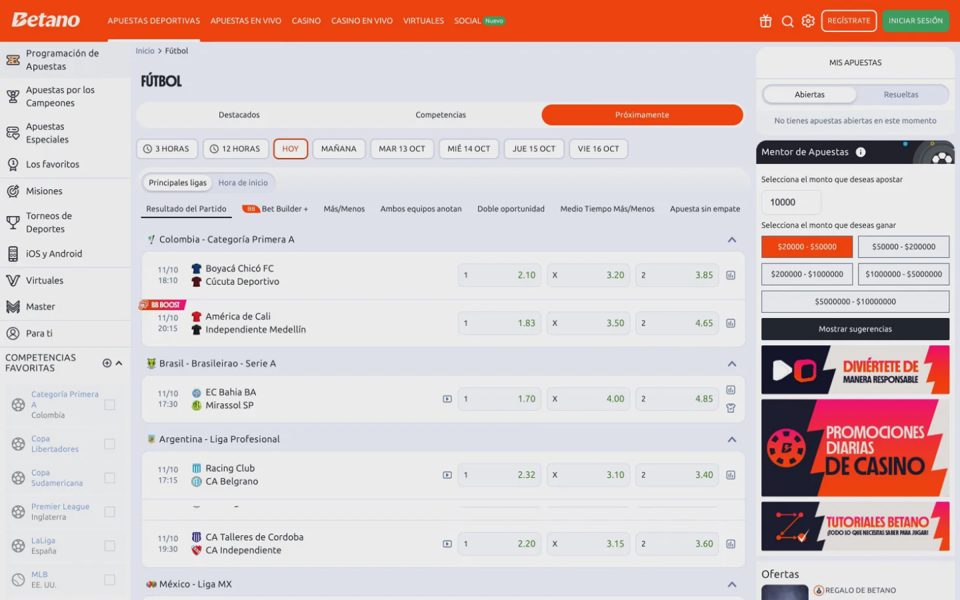Image resolution: width=960 pixels, height=600 pixels.
Task: Open Diviértete de Manera Responsable banner
Action: [x=855, y=370]
